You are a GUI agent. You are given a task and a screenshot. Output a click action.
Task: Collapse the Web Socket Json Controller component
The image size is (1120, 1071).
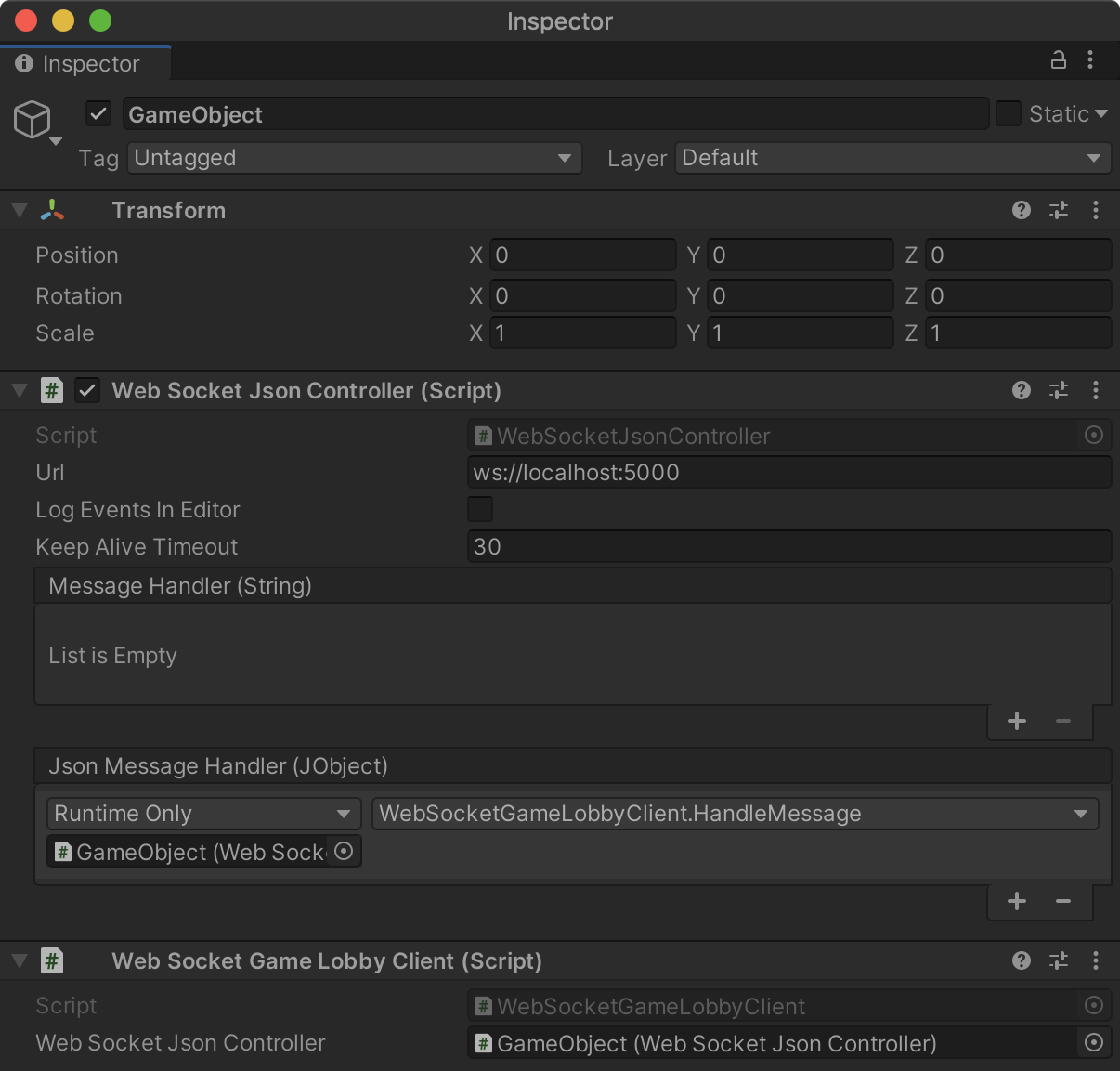(19, 390)
